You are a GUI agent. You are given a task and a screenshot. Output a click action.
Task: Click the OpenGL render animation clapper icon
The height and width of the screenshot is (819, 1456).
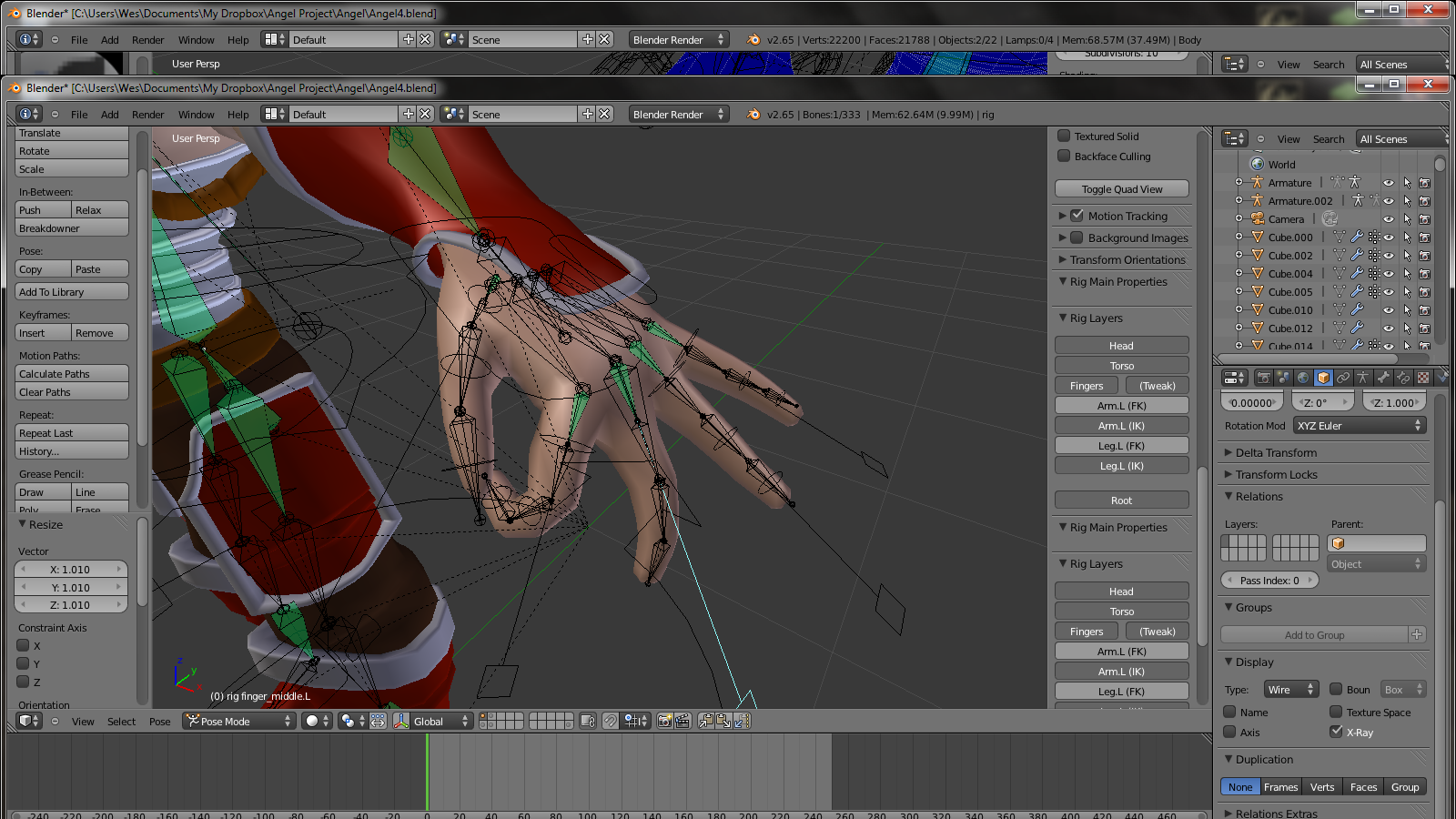[x=682, y=721]
